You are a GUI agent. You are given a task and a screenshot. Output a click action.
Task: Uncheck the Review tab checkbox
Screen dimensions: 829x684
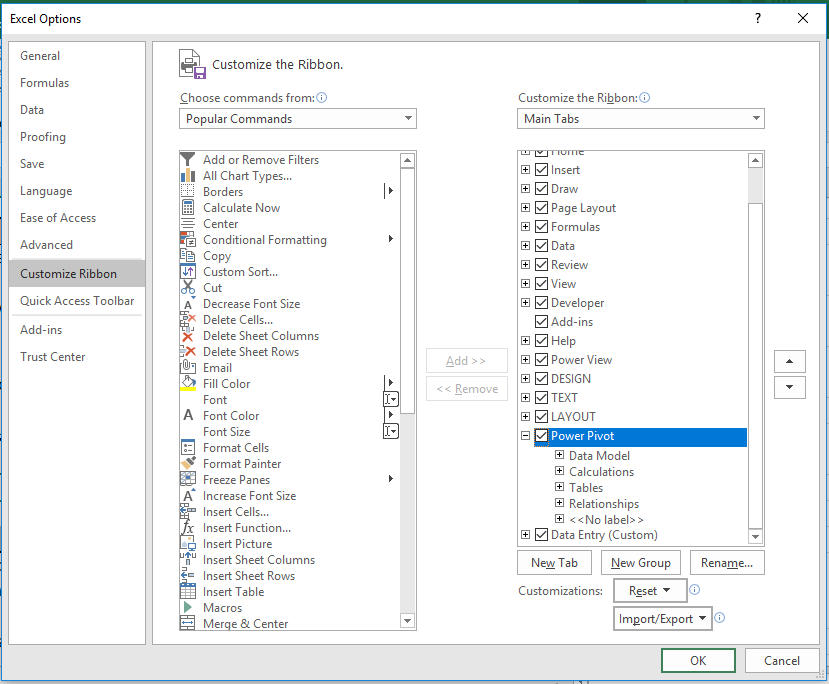[541, 264]
